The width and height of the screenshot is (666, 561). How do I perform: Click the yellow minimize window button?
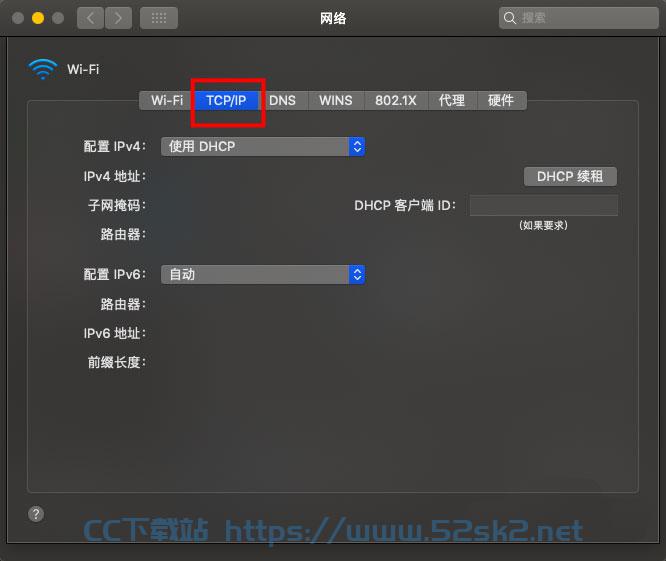point(38,18)
